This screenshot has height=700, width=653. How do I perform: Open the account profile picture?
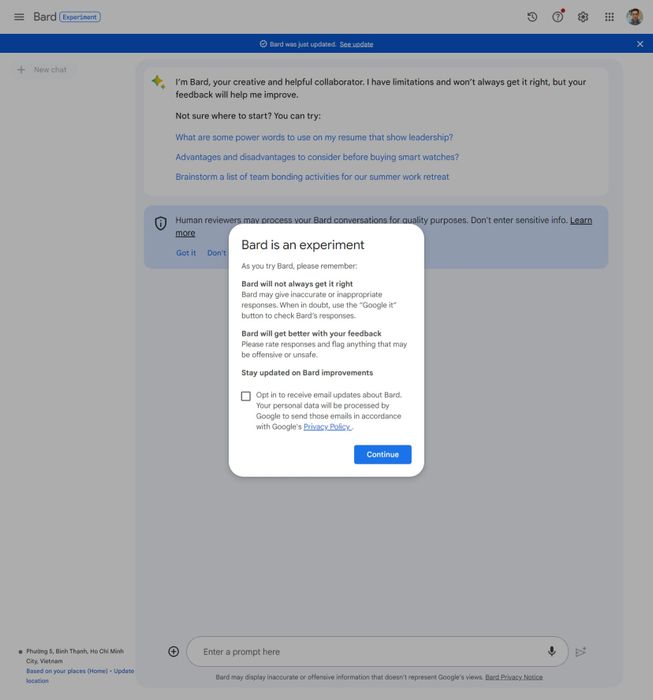click(634, 17)
